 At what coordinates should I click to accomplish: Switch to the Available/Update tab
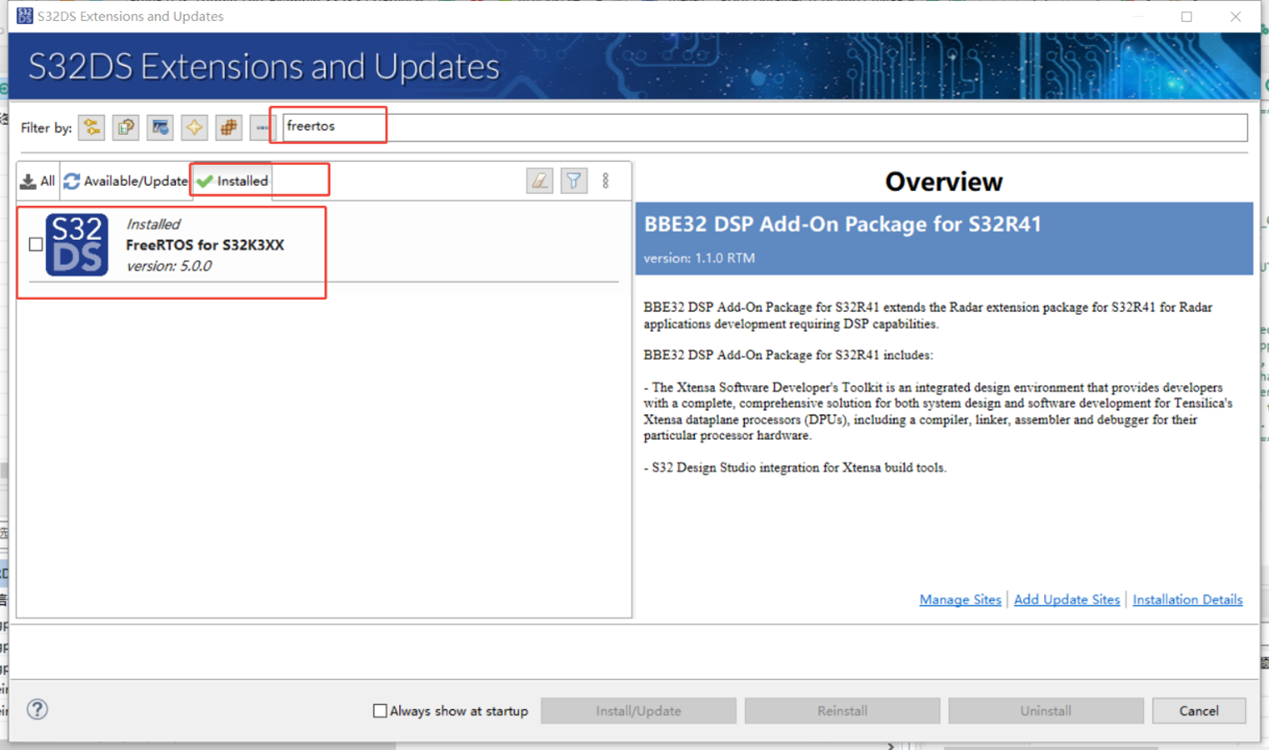[x=126, y=181]
